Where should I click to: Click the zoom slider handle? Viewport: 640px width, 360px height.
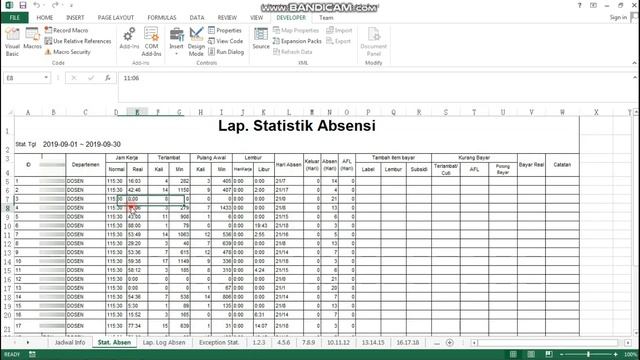click(x=588, y=354)
